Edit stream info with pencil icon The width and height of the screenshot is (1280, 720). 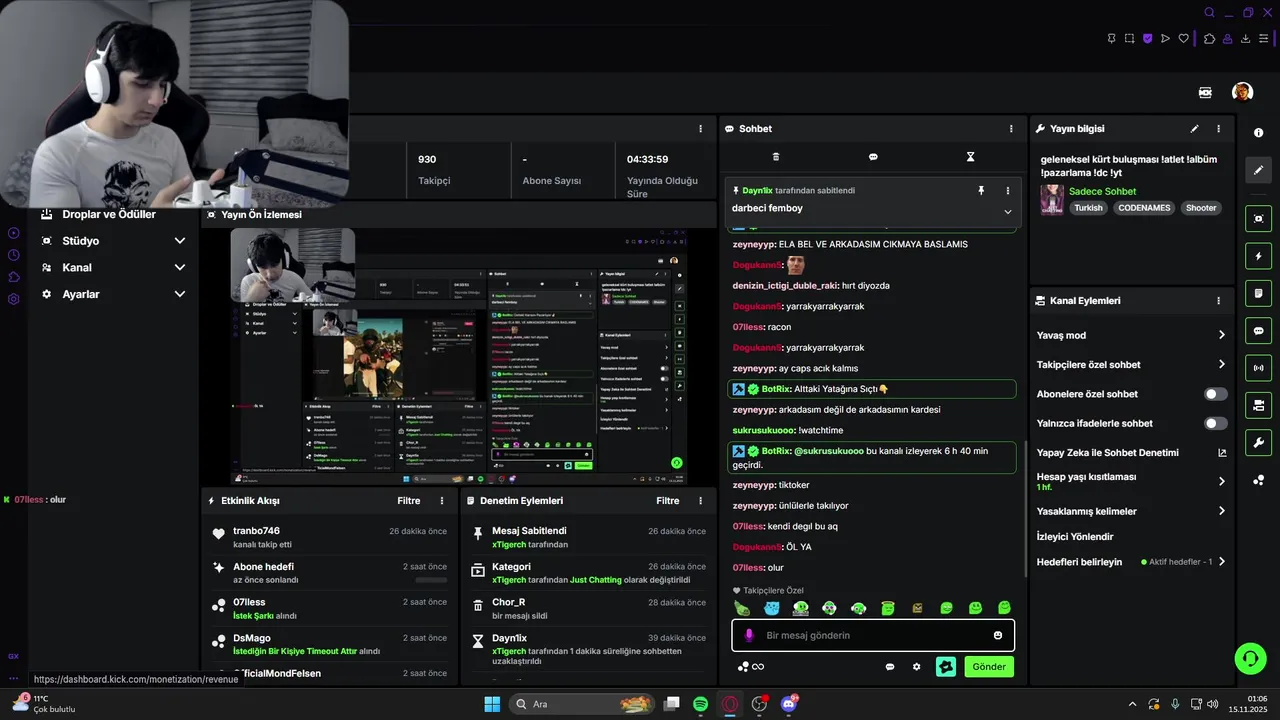coord(1194,129)
